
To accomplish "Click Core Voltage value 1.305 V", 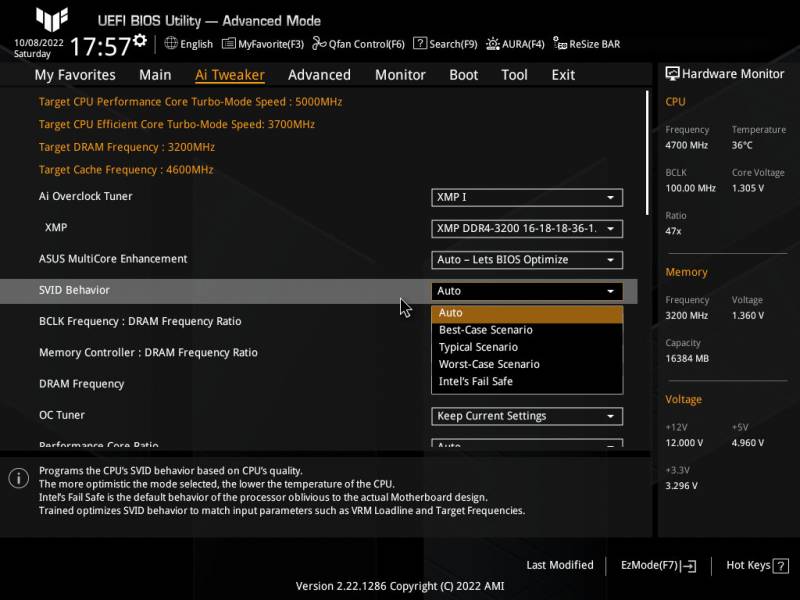I will tap(748, 188).
